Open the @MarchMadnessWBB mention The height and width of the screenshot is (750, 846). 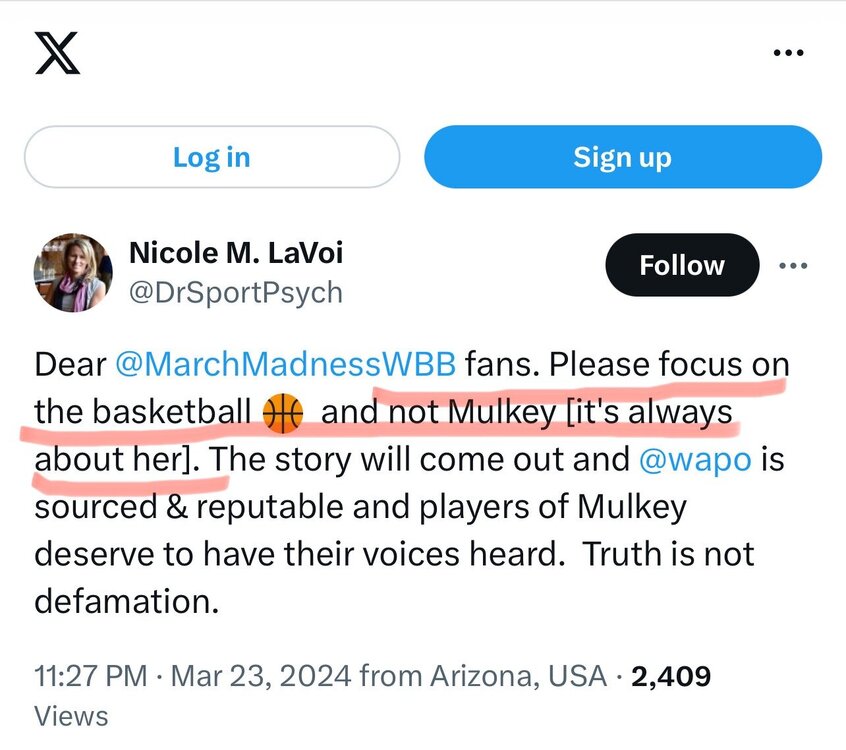(285, 365)
